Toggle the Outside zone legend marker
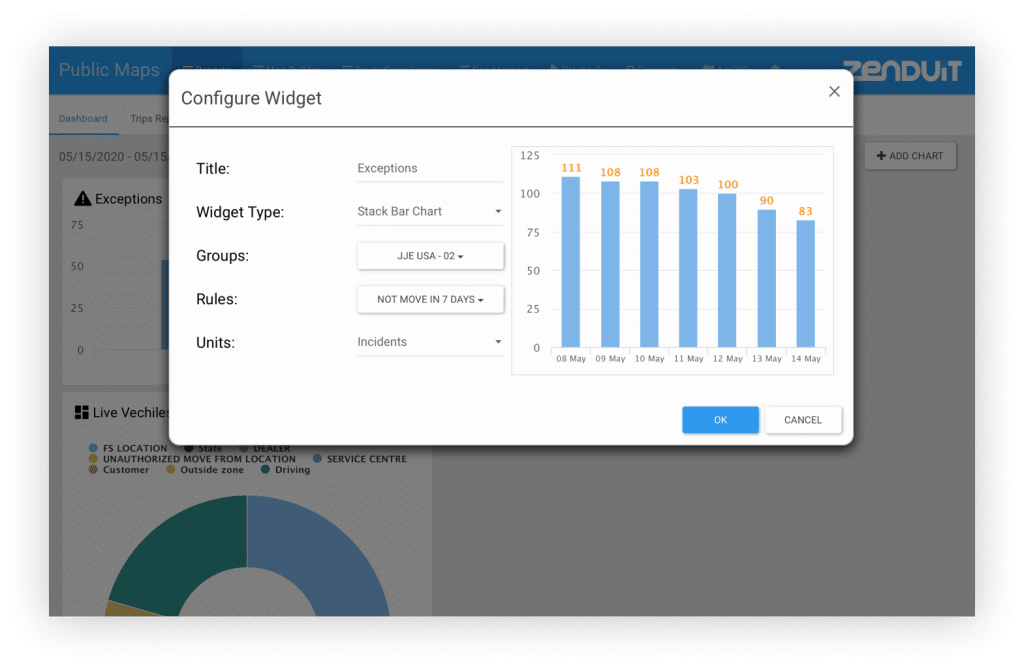Screen dimensions: 1024x668 point(171,470)
